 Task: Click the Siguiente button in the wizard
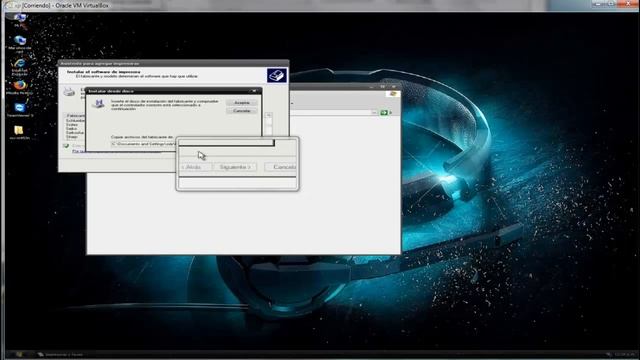[235, 167]
